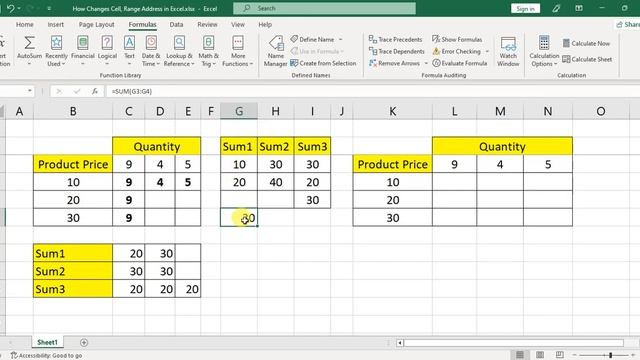The image size is (640, 360).
Task: Select the Sum3 label cell in column B
Action: 73,289
